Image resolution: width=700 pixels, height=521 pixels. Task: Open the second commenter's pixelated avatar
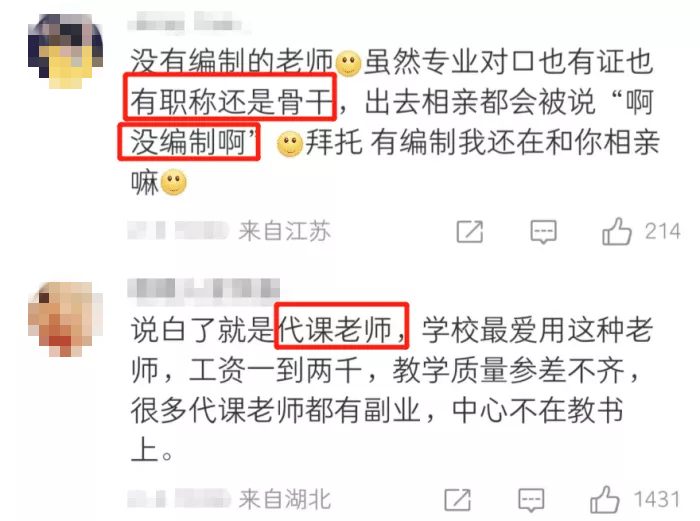65,319
